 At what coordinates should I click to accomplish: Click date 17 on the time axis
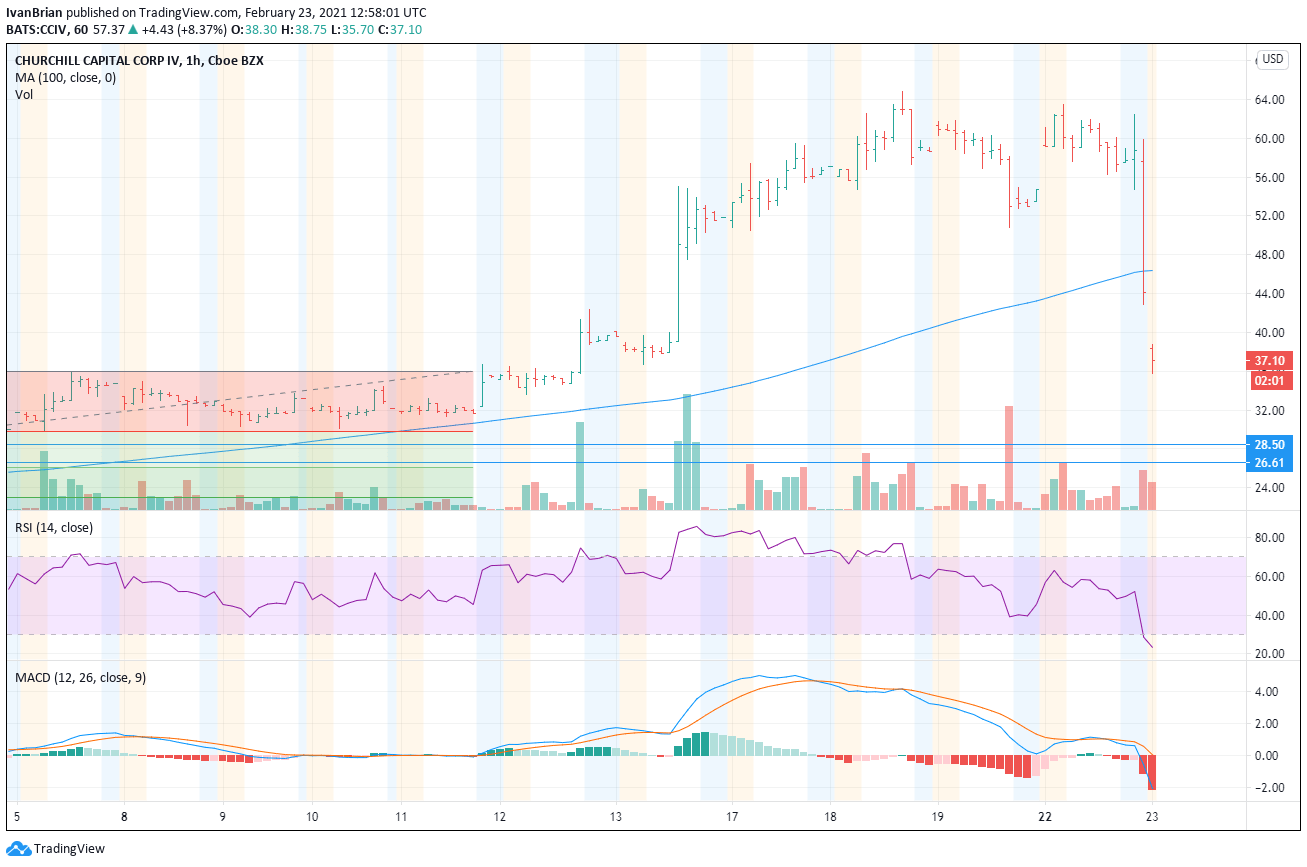click(x=733, y=816)
